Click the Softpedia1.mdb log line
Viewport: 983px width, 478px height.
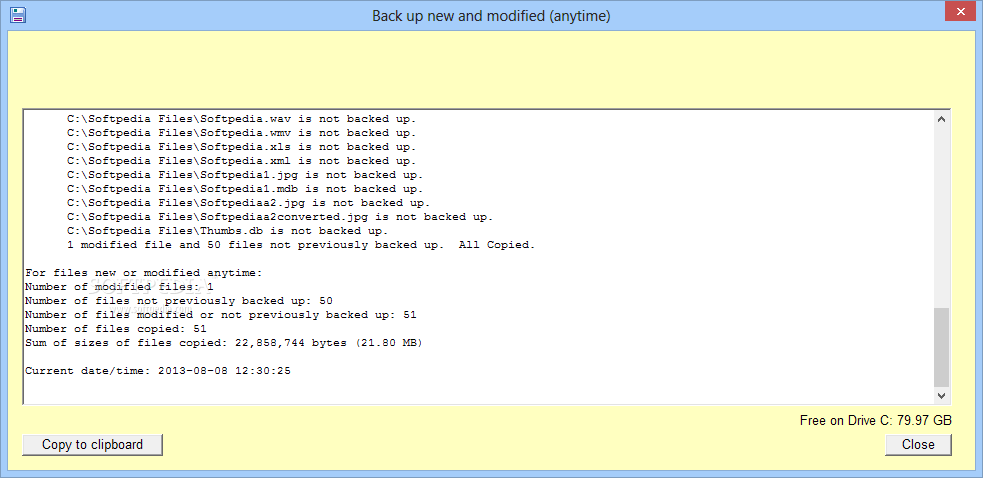[245, 189]
